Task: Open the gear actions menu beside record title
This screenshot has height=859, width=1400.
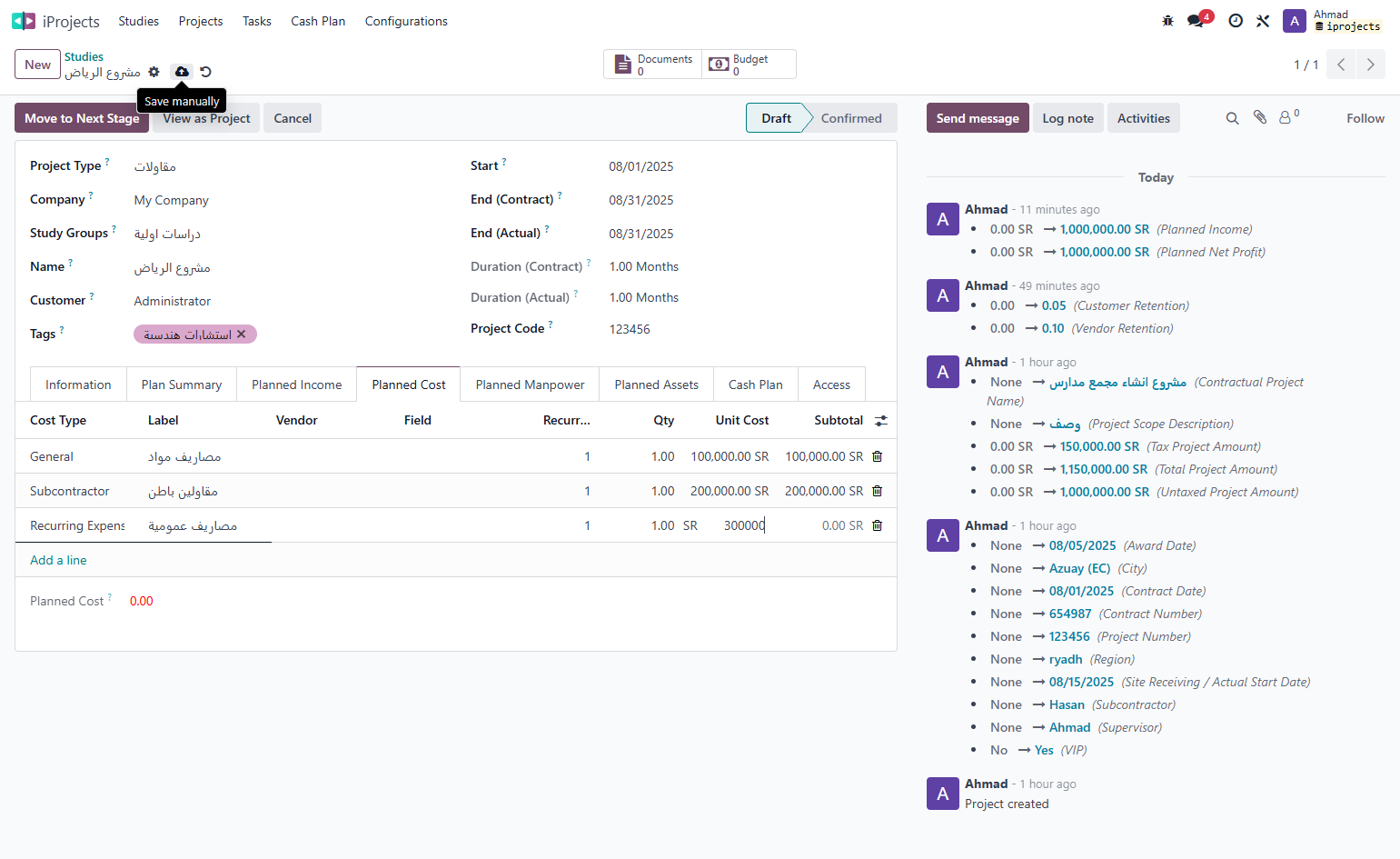Action: point(154,72)
